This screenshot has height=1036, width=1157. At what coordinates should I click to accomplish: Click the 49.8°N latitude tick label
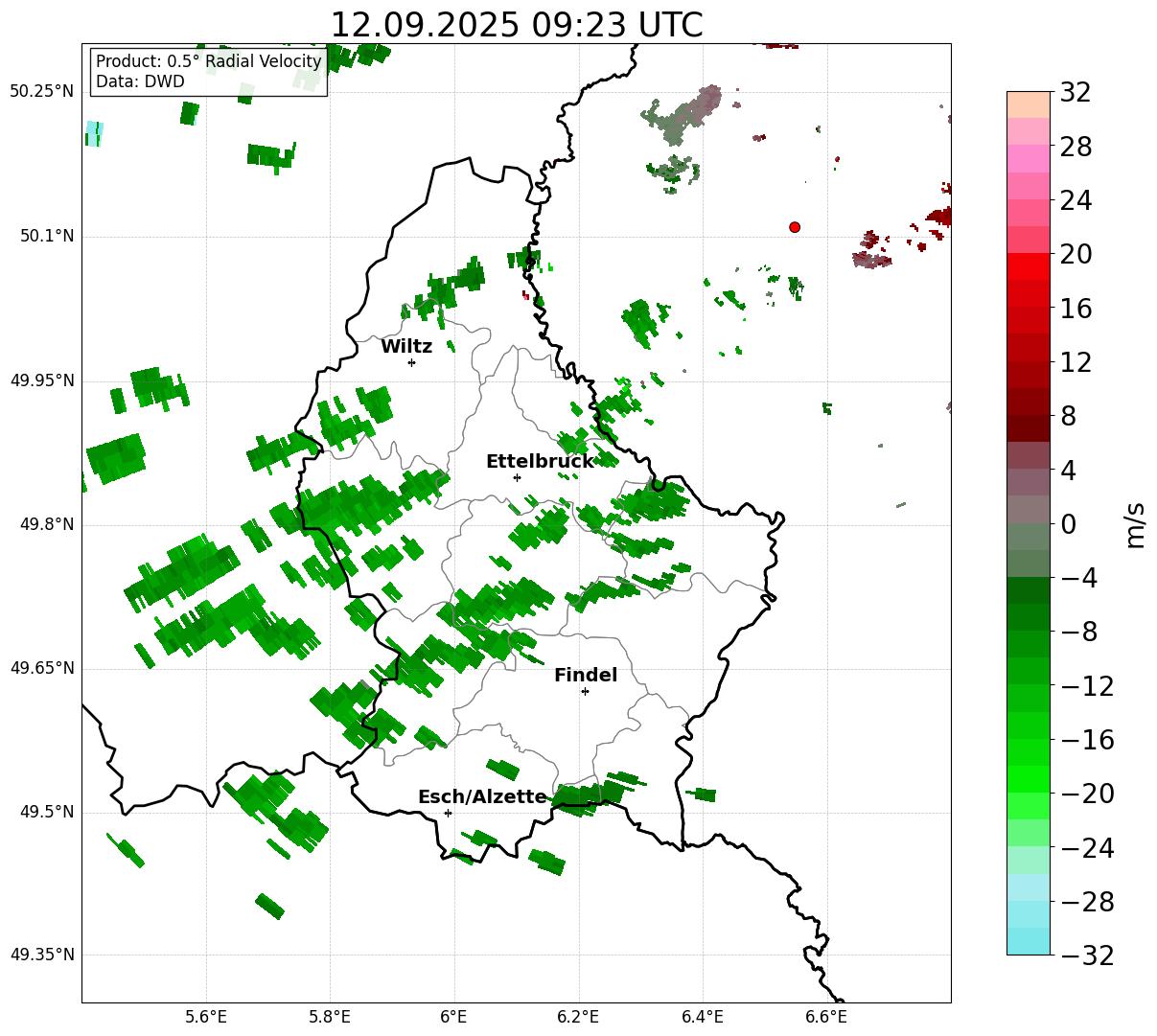coord(46,524)
